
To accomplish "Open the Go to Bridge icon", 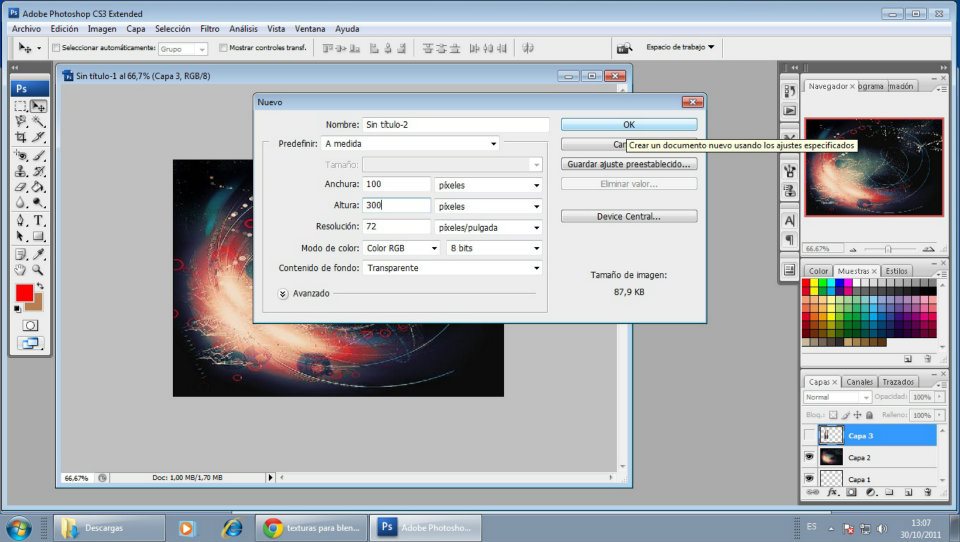I will tap(624, 48).
